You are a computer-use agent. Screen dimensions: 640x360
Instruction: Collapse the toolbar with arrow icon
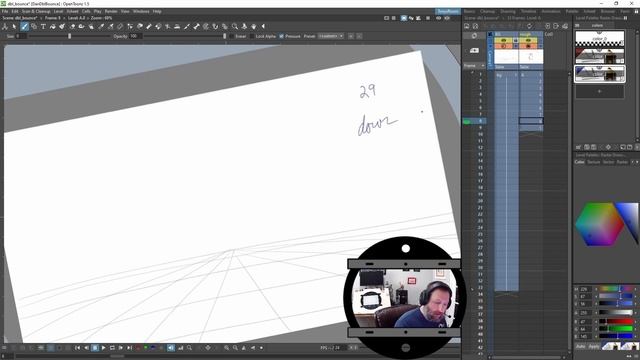[x=263, y=27]
